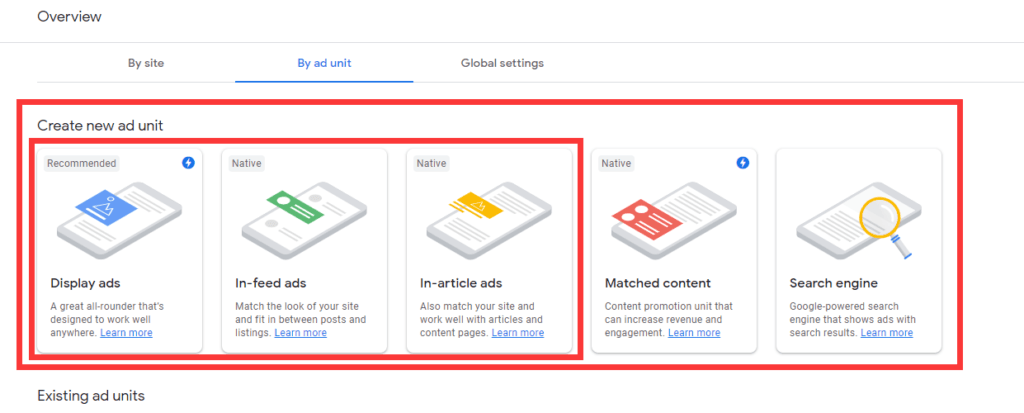The height and width of the screenshot is (413, 1024).
Task: Click the blue Display ads phone illustration
Action: 120,219
